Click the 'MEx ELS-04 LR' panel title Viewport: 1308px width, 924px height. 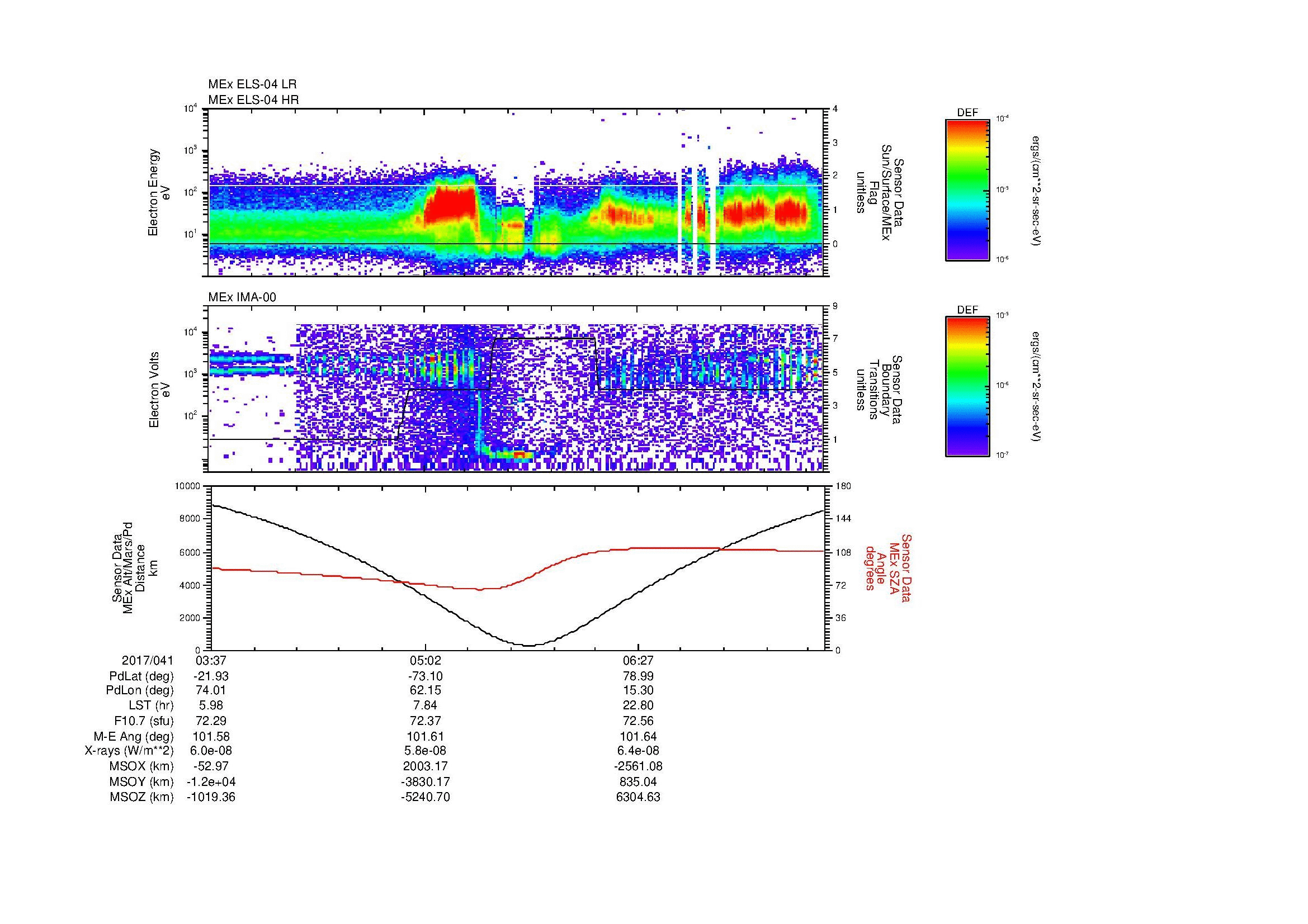point(252,84)
